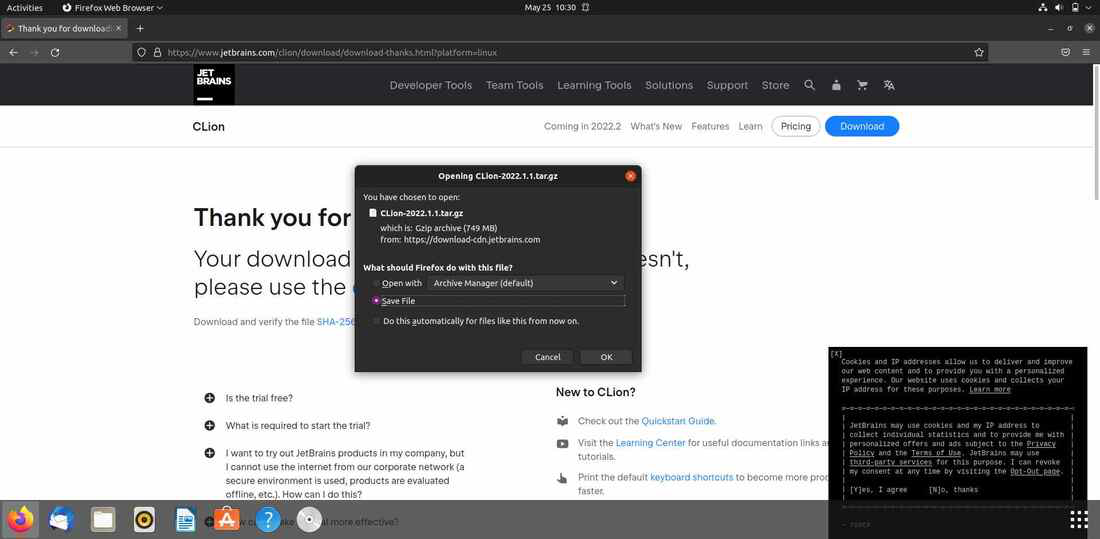The image size is (1100, 539).
Task: Open the Store menu item
Action: pyautogui.click(x=775, y=85)
